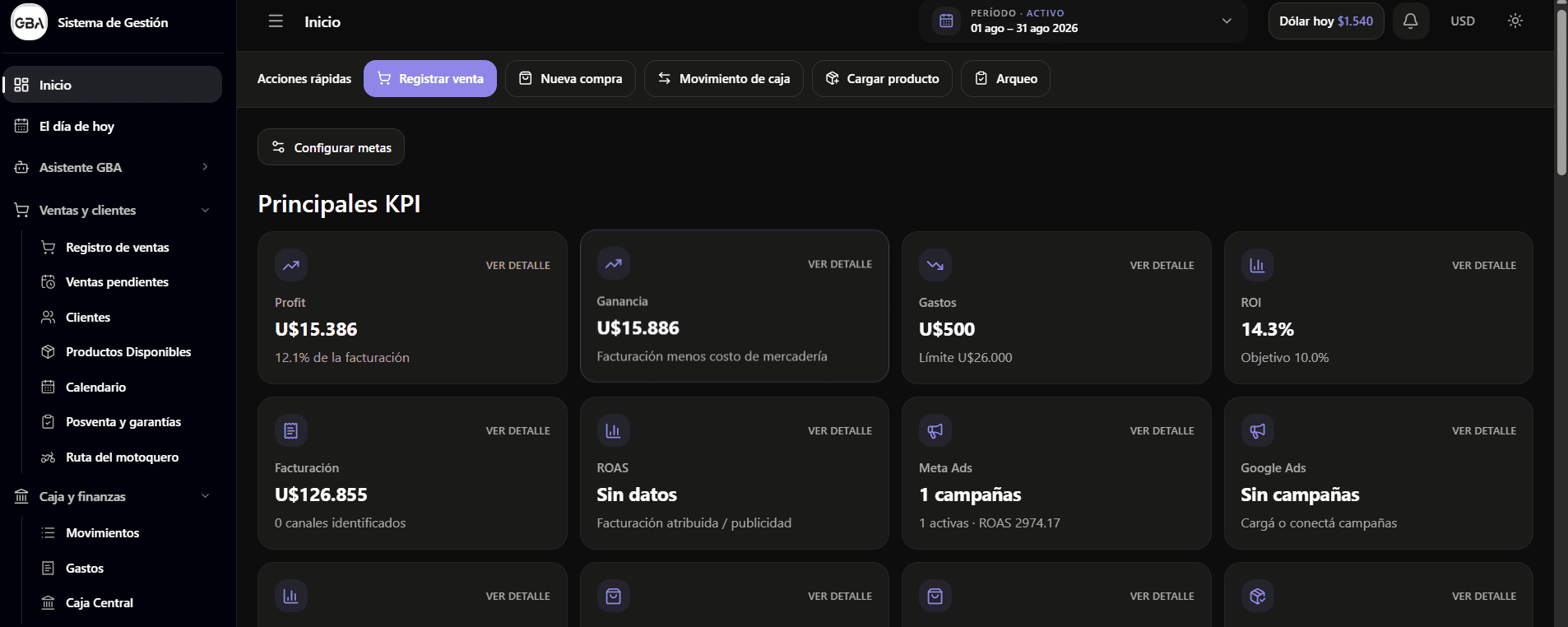View detail of the Profit card

518,266
